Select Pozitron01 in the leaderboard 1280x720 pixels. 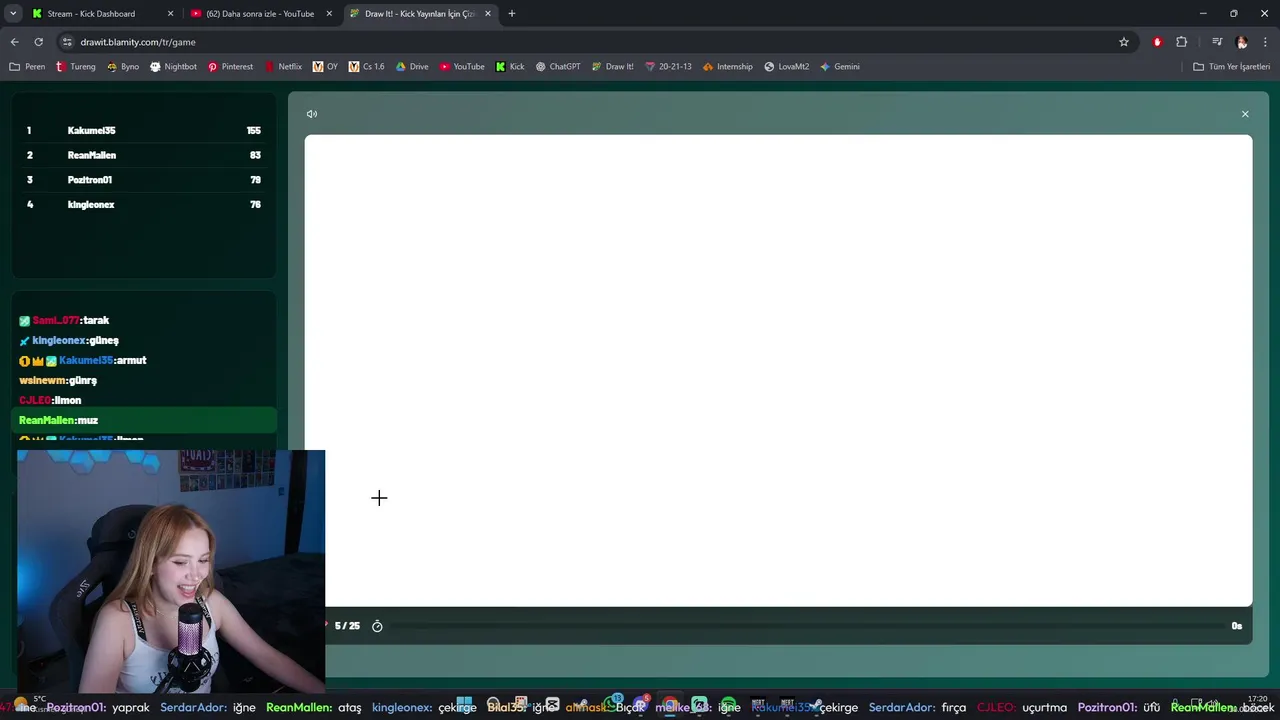144,180
